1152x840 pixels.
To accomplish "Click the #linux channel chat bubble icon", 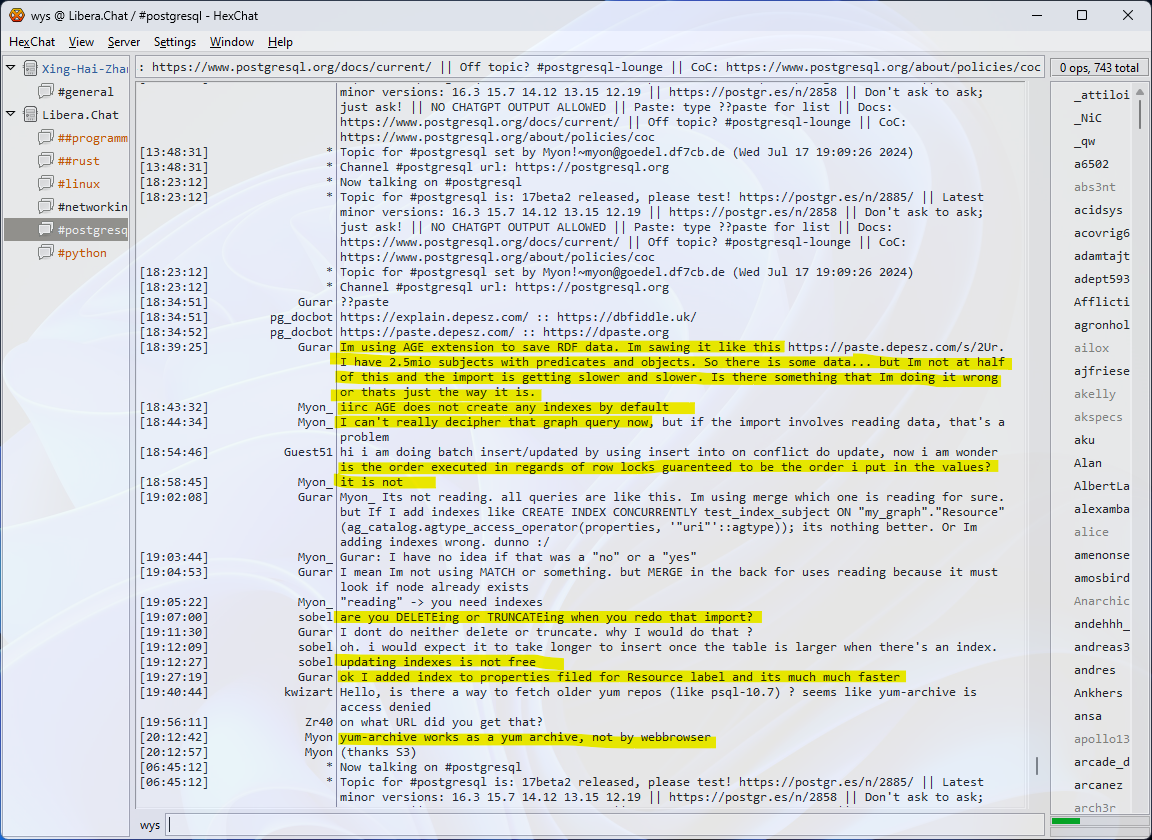I will click(x=45, y=184).
